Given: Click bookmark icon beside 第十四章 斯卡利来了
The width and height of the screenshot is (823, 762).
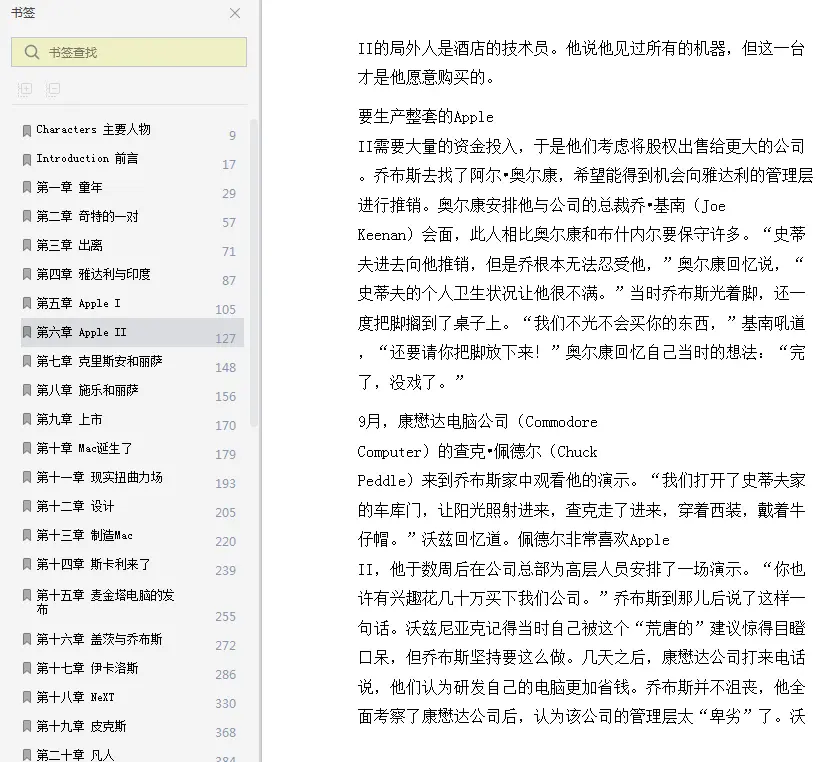Looking at the screenshot, I should click(x=27, y=564).
